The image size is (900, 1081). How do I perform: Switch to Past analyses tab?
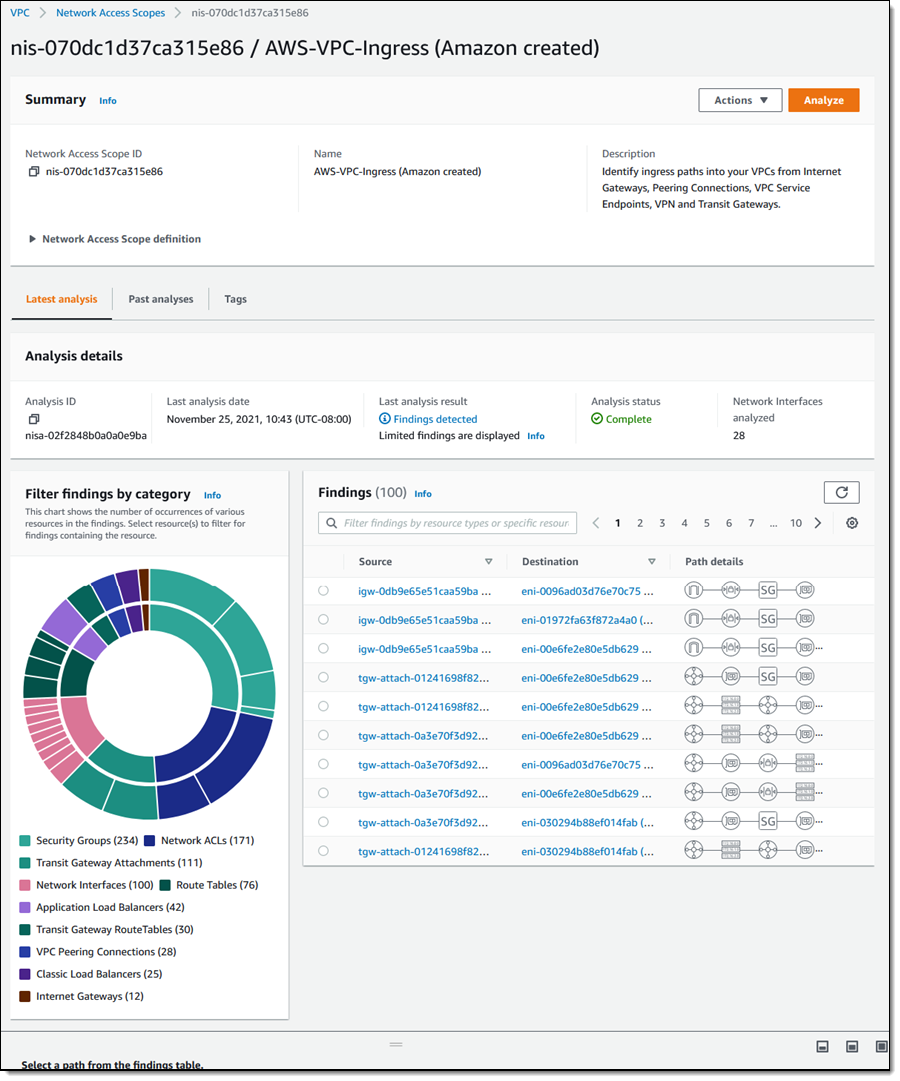click(x=161, y=299)
